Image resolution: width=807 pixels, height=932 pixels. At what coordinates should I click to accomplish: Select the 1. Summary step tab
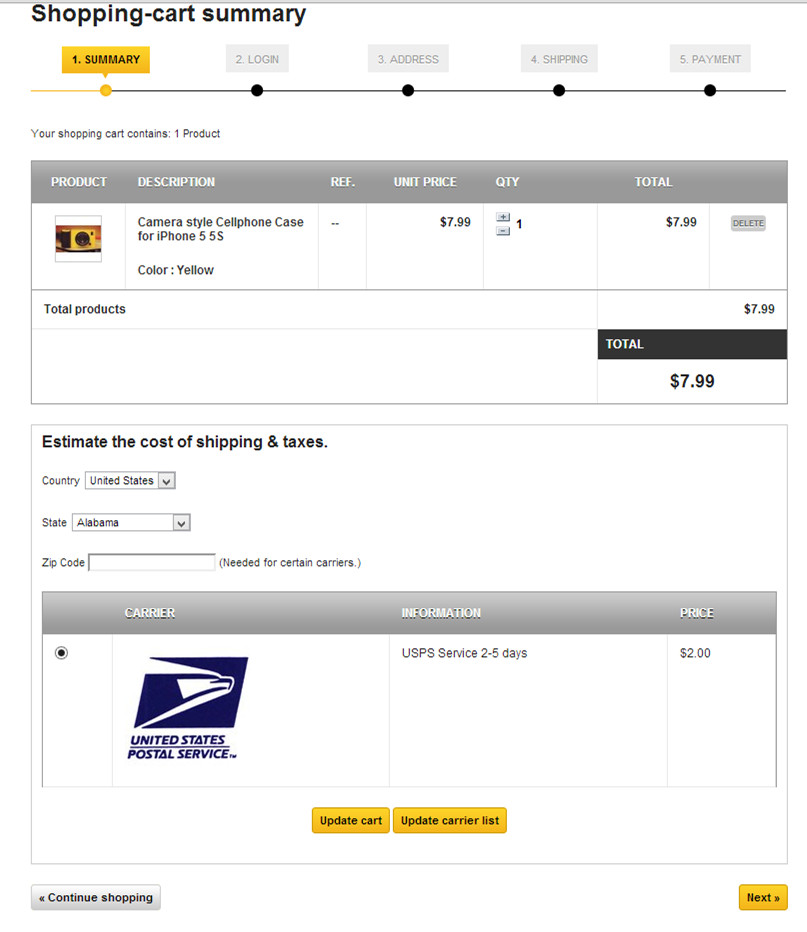[106, 59]
